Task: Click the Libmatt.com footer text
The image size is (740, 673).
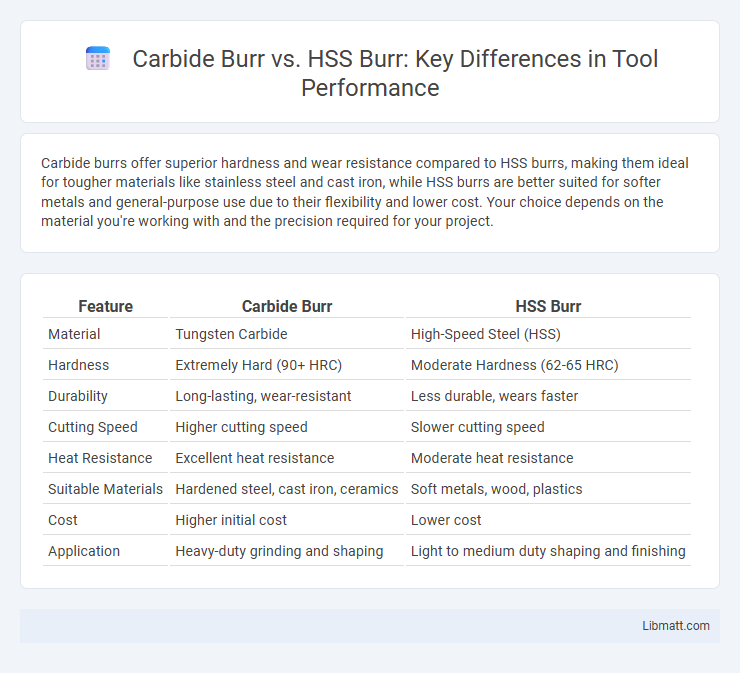Action: pos(675,625)
